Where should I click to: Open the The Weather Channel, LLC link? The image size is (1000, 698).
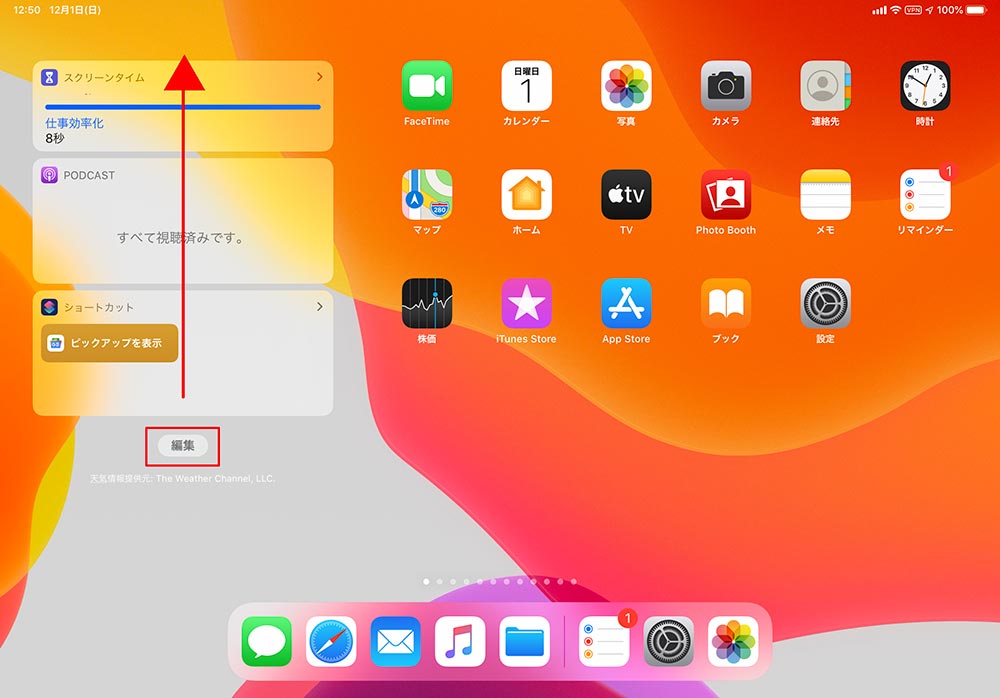tap(215, 479)
